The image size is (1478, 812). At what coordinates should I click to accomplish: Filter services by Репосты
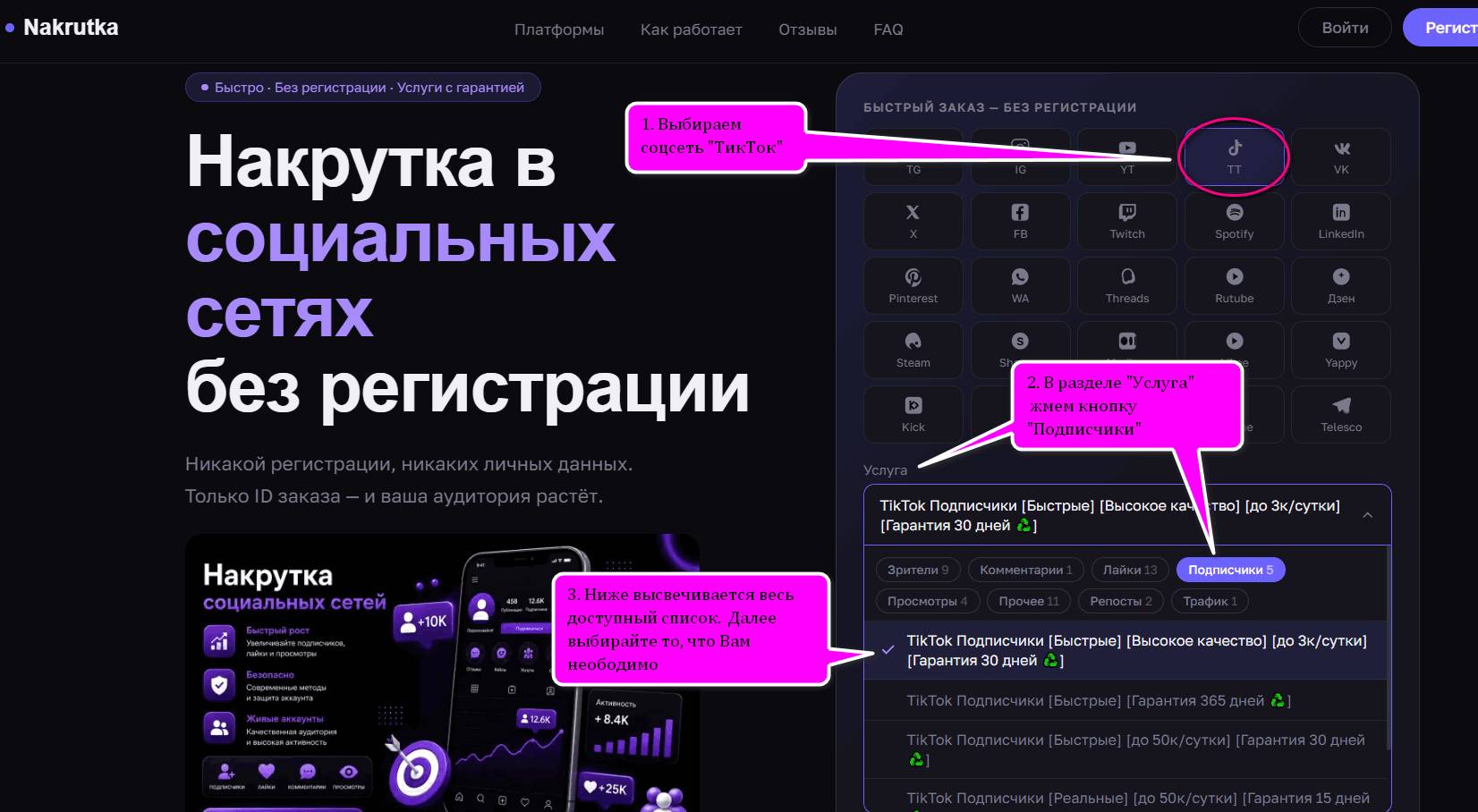pyautogui.click(x=1121, y=601)
